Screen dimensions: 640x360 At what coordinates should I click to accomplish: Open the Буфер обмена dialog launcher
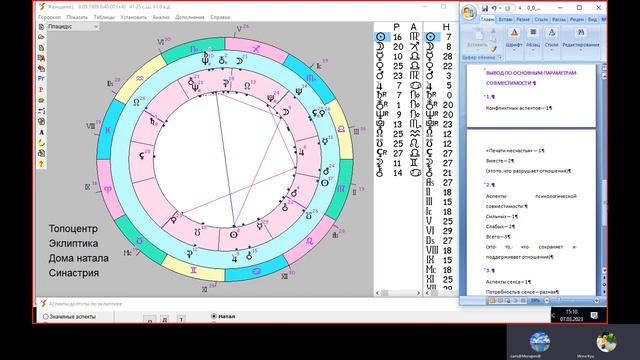[x=500, y=58]
